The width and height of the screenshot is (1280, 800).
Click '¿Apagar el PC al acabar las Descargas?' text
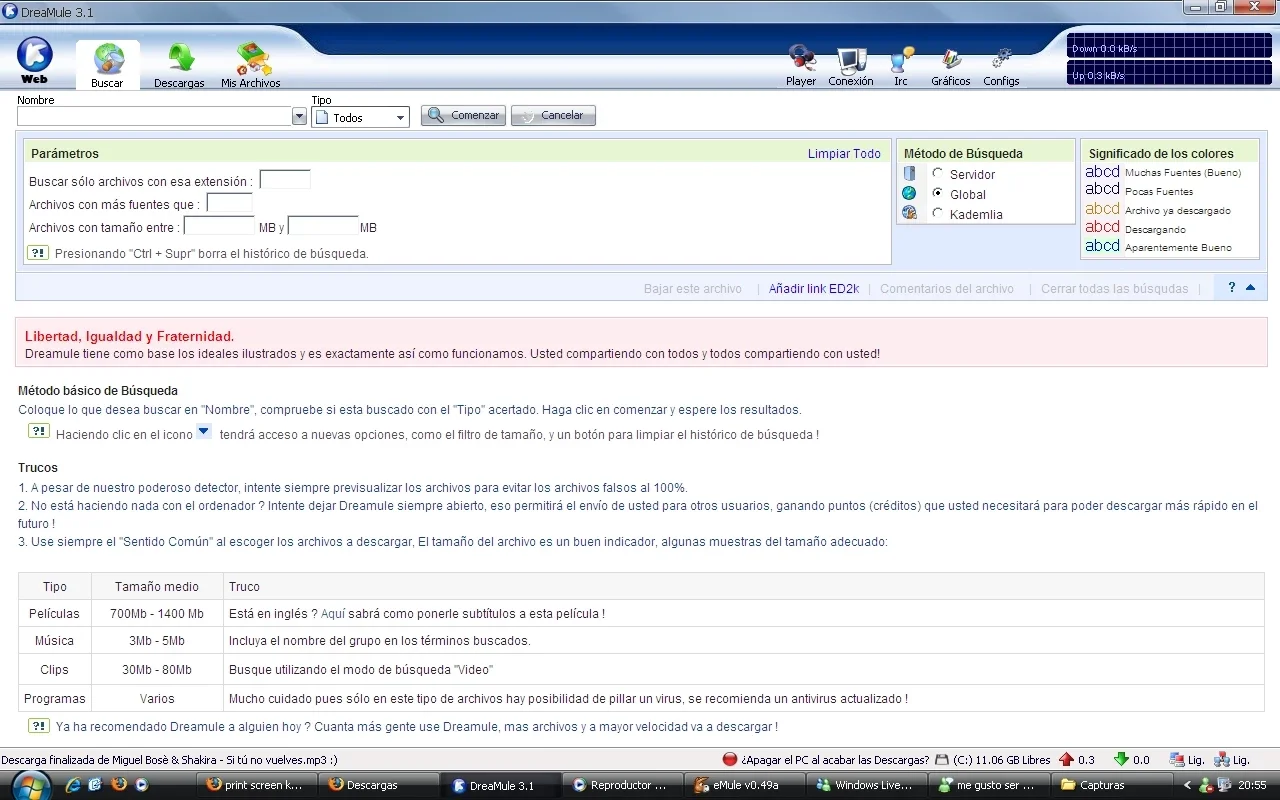click(835, 760)
